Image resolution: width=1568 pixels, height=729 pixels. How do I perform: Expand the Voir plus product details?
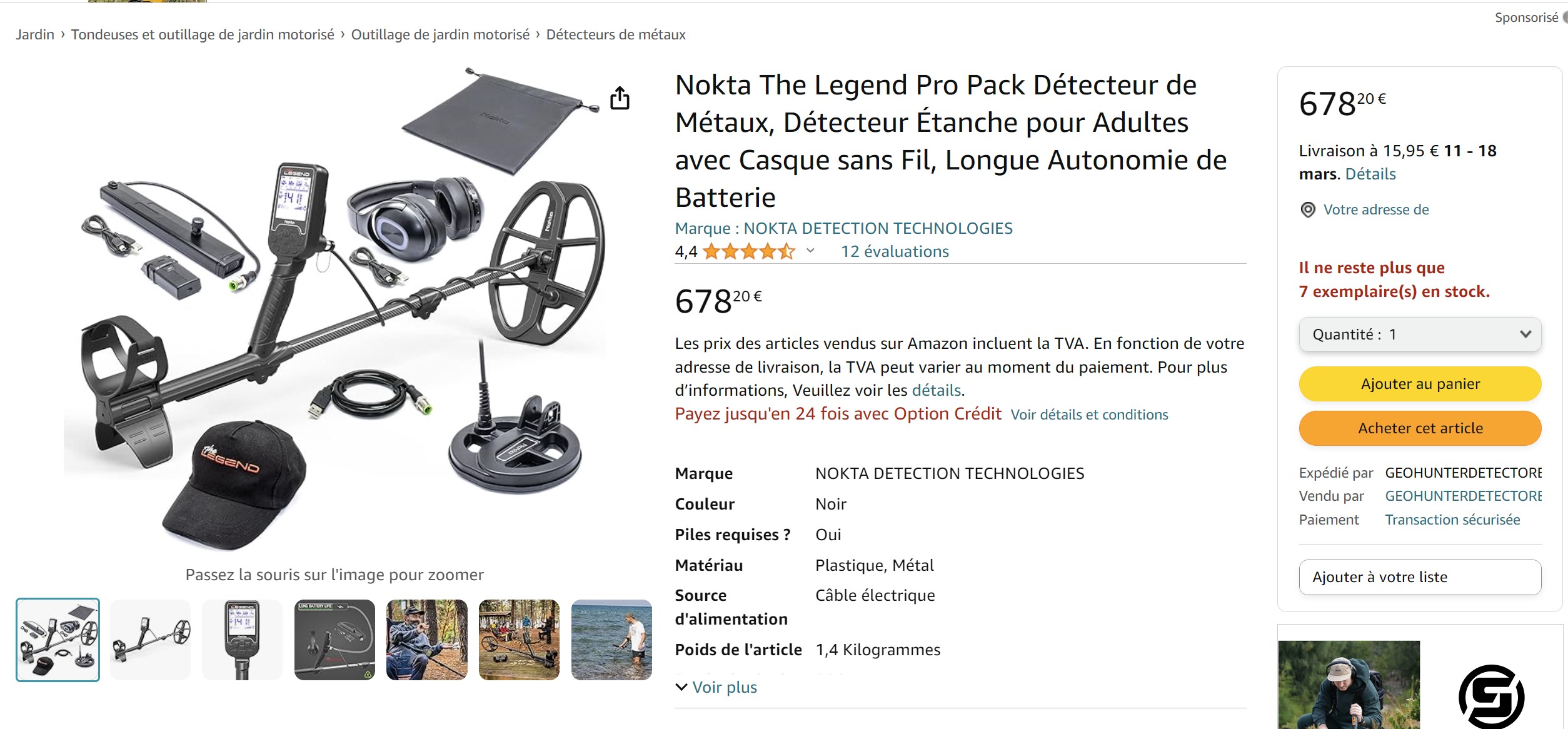pos(716,687)
